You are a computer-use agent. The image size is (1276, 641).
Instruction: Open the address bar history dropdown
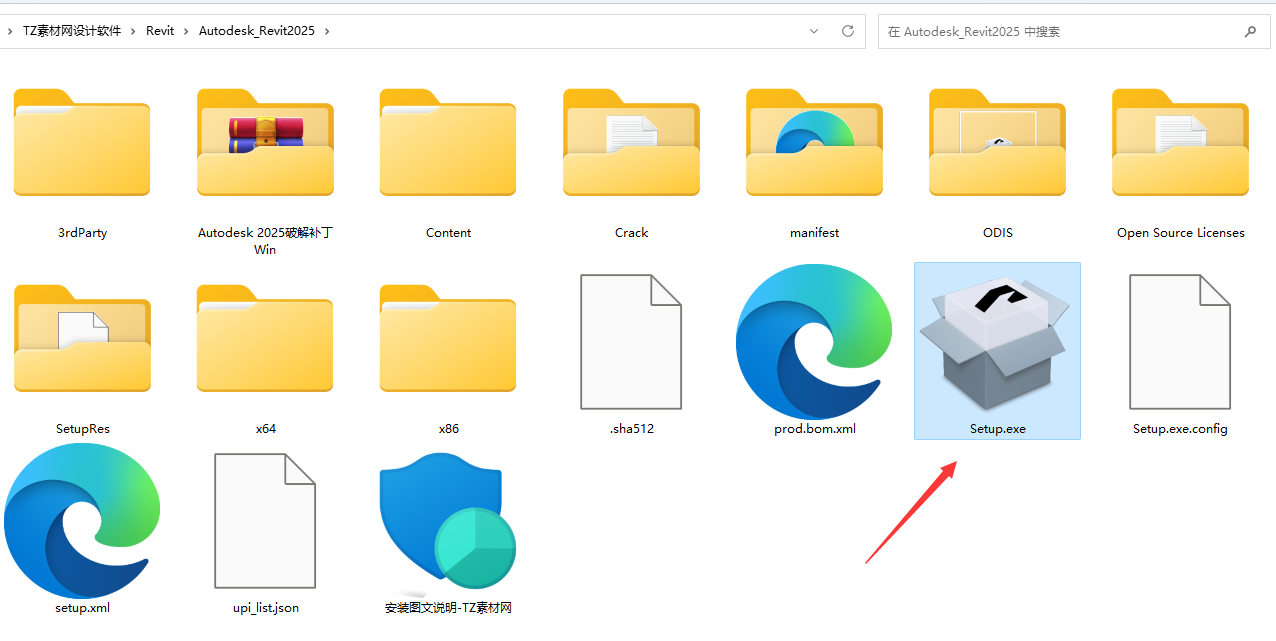click(814, 31)
